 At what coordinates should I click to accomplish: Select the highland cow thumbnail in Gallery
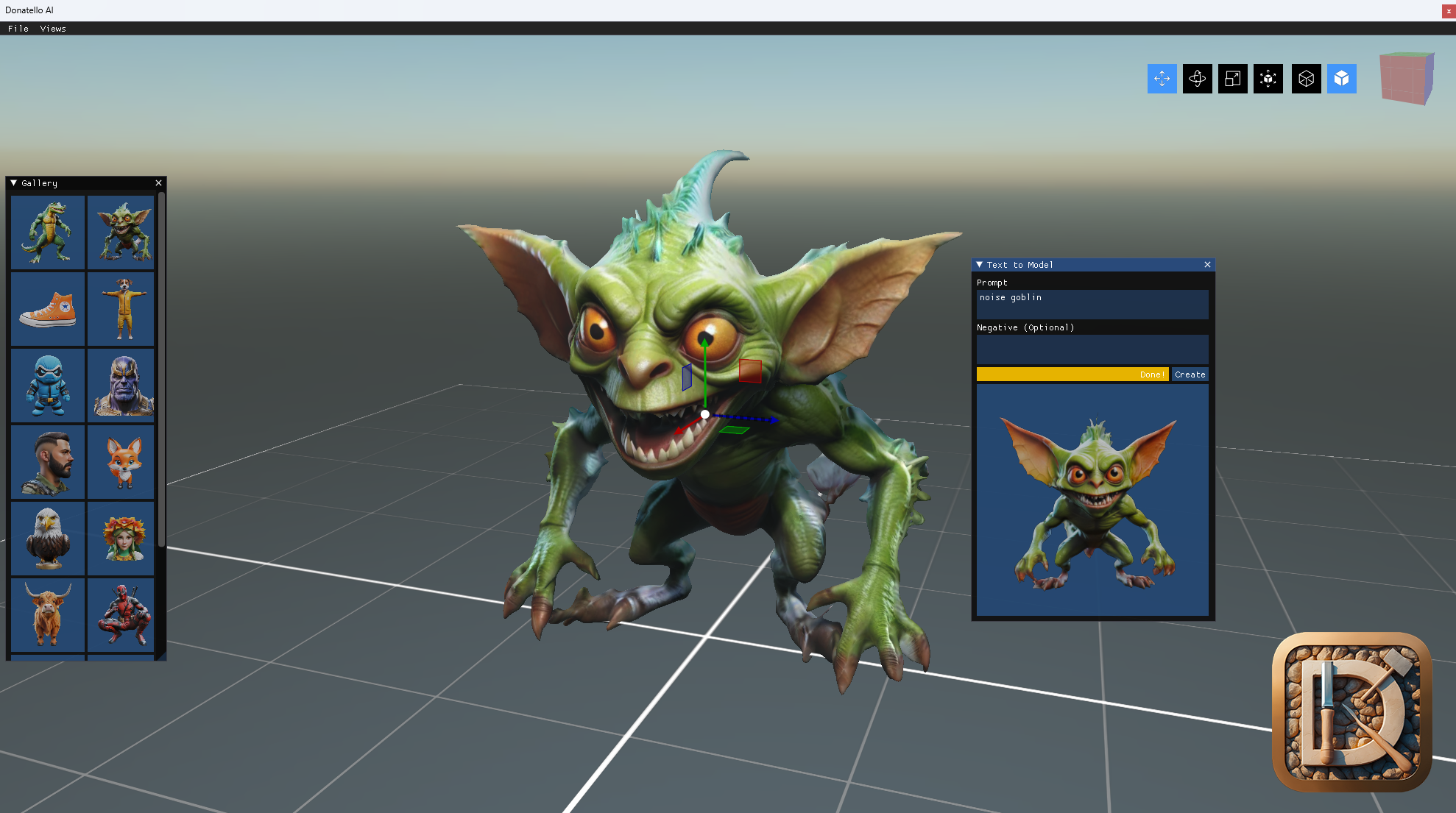pos(47,615)
